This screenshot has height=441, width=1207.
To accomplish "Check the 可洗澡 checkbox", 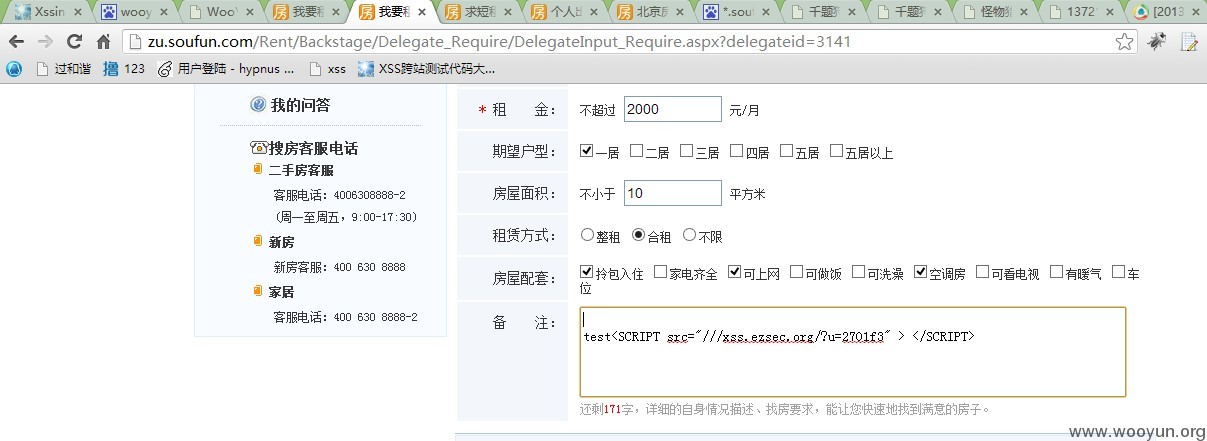I will [859, 271].
